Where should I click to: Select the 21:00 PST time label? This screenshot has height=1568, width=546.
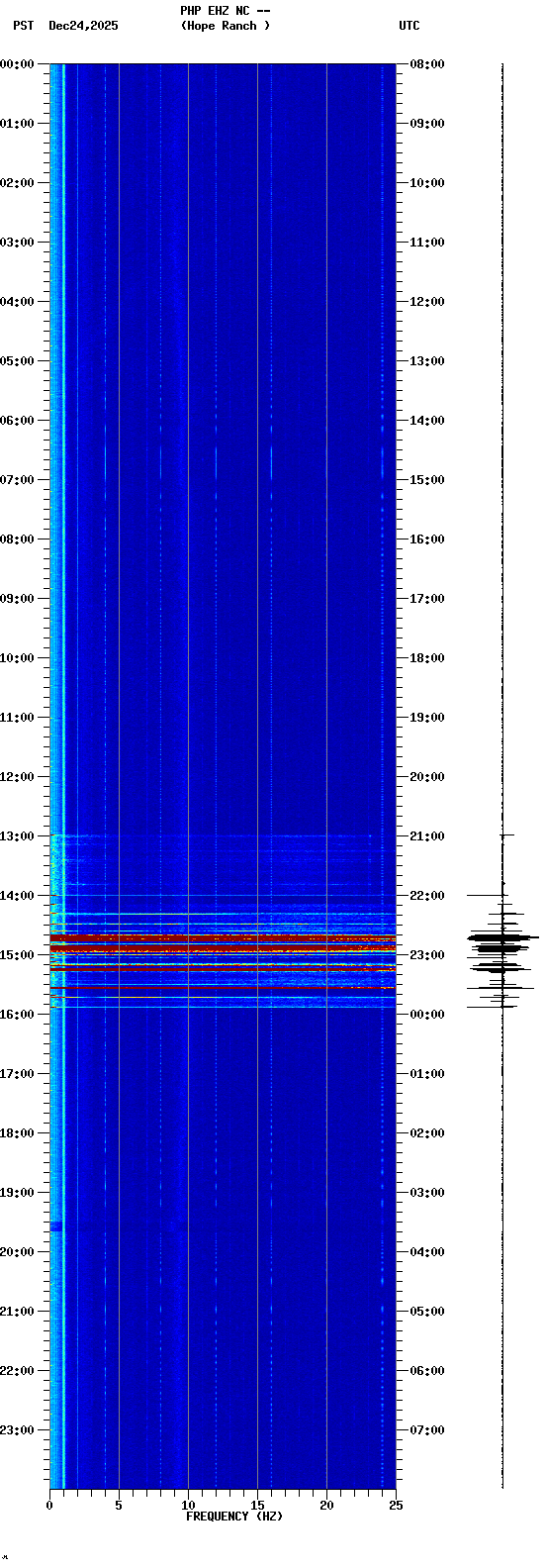pos(17,1312)
